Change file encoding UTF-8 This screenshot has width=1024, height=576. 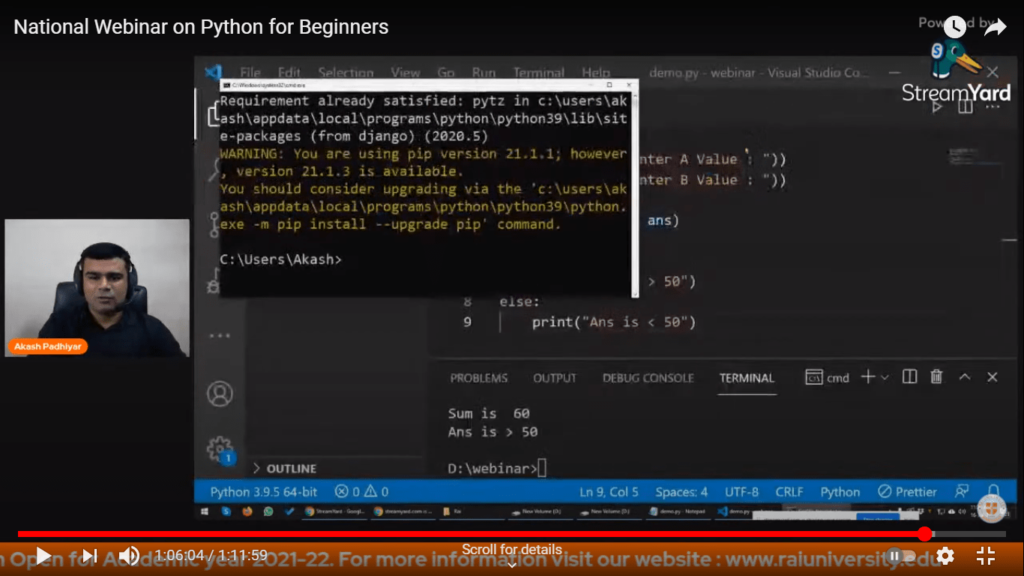coord(741,492)
